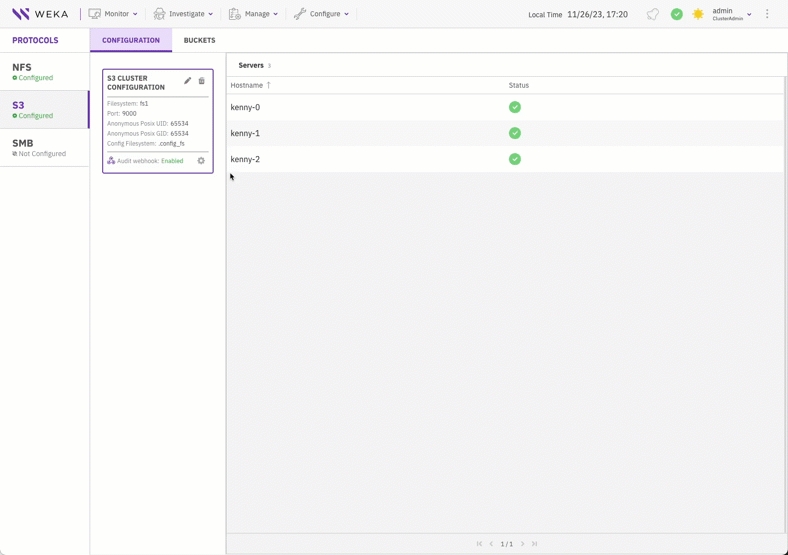Click kenny-2 green status icon

click(x=515, y=159)
